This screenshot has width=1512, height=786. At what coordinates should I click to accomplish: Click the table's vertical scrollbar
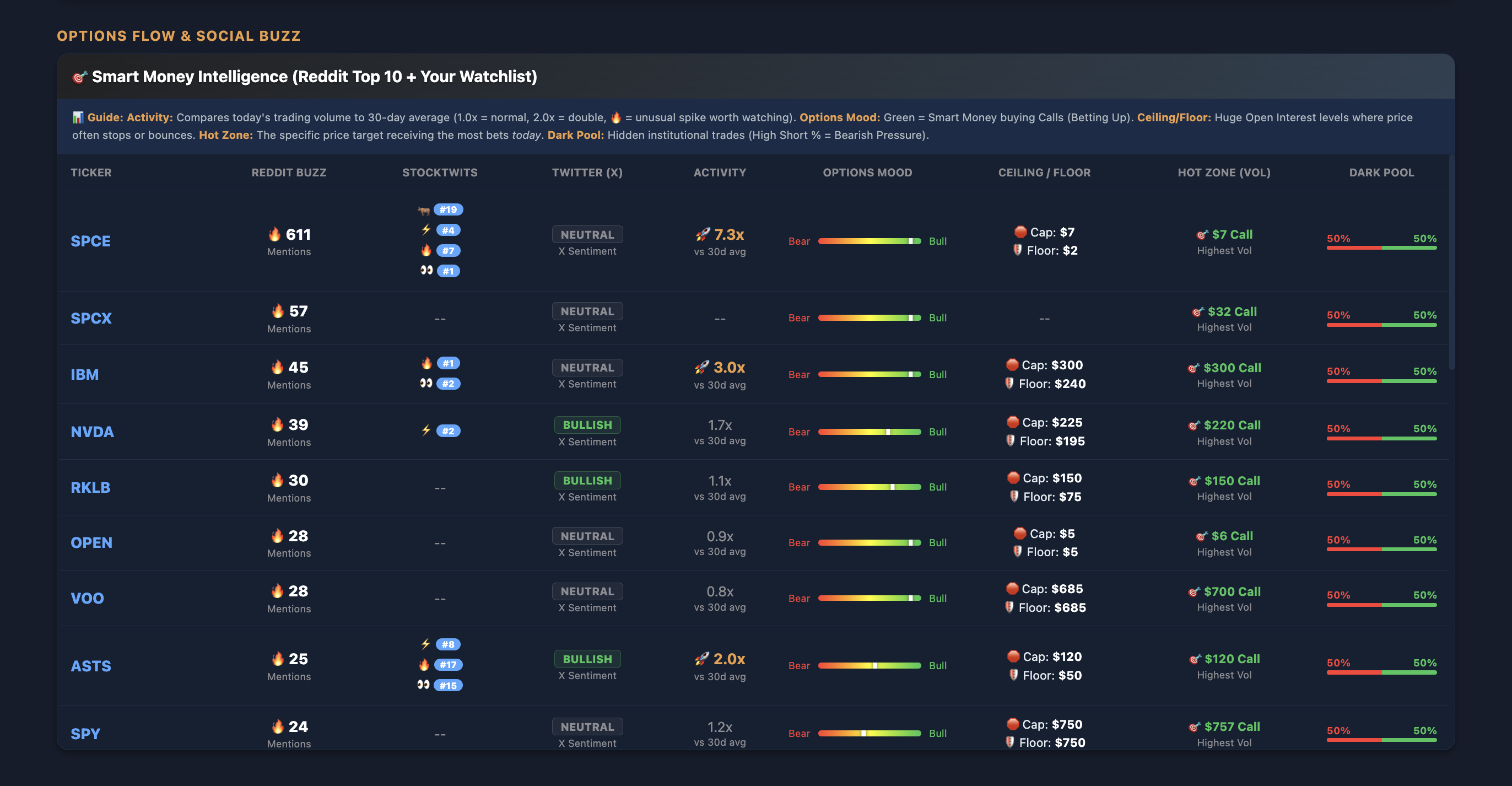click(x=1451, y=262)
